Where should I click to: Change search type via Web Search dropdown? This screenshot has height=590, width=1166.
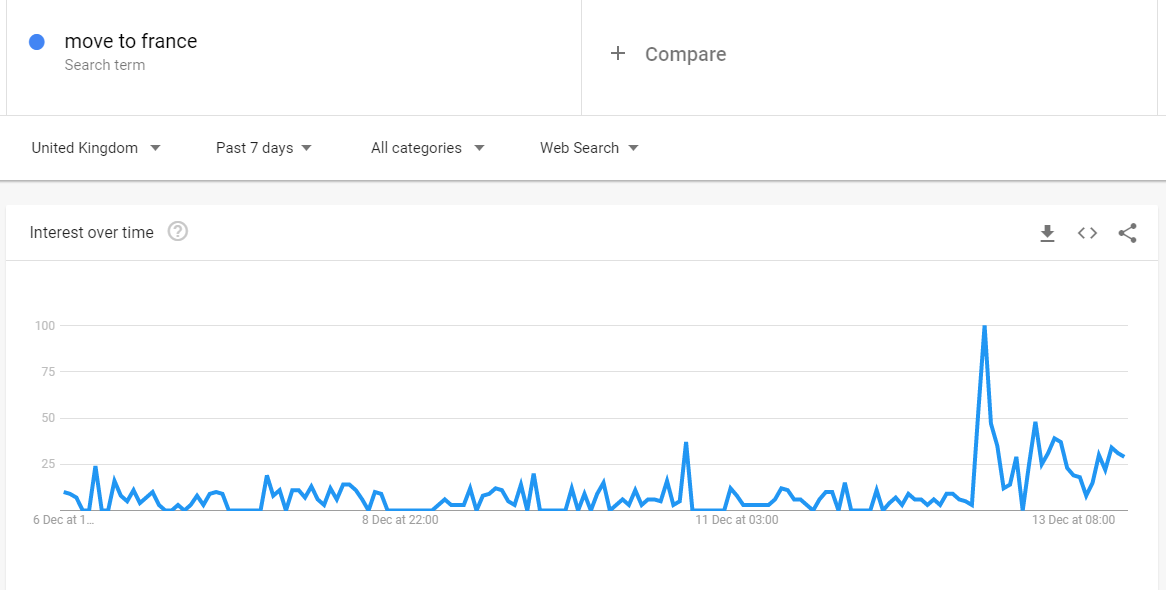[x=588, y=147]
